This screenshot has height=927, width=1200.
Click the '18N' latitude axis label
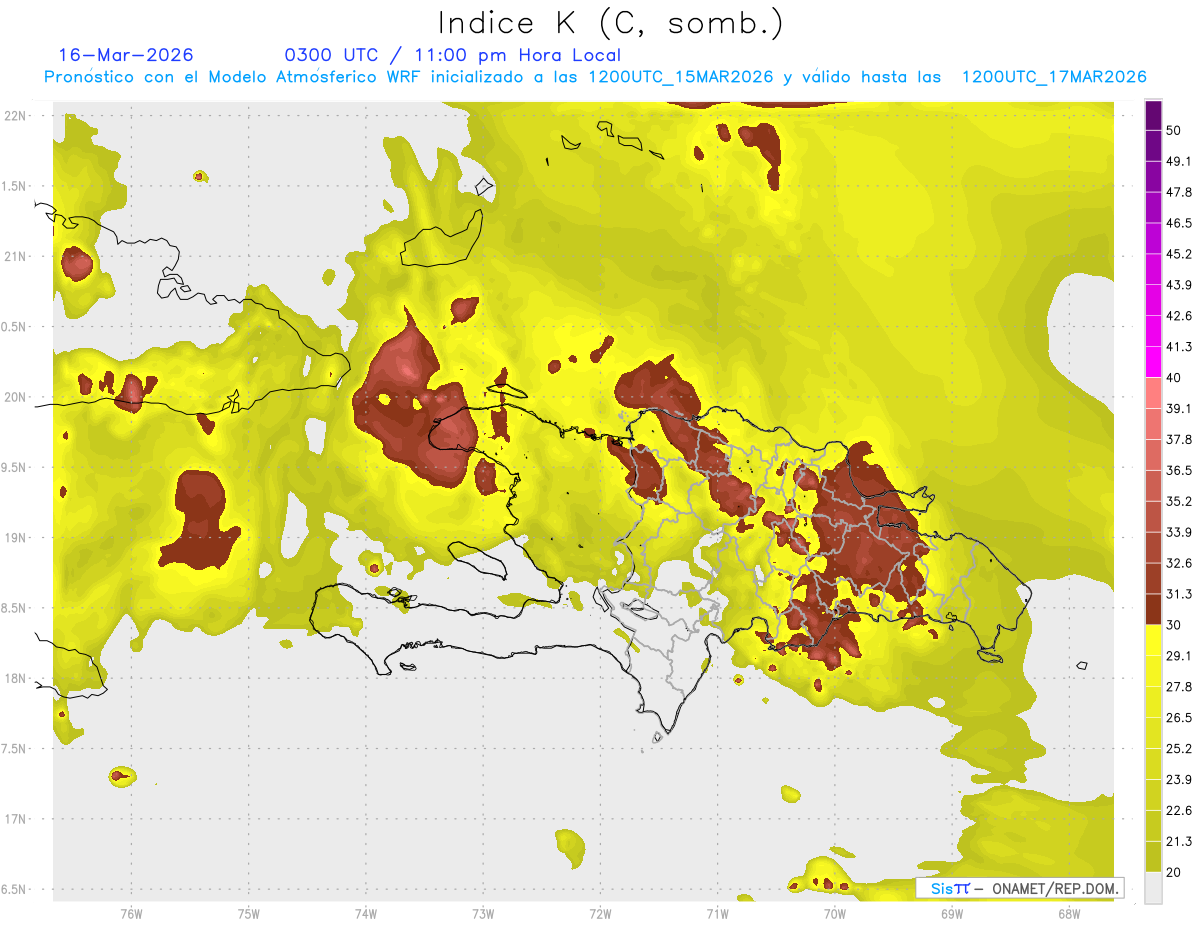tap(15, 679)
